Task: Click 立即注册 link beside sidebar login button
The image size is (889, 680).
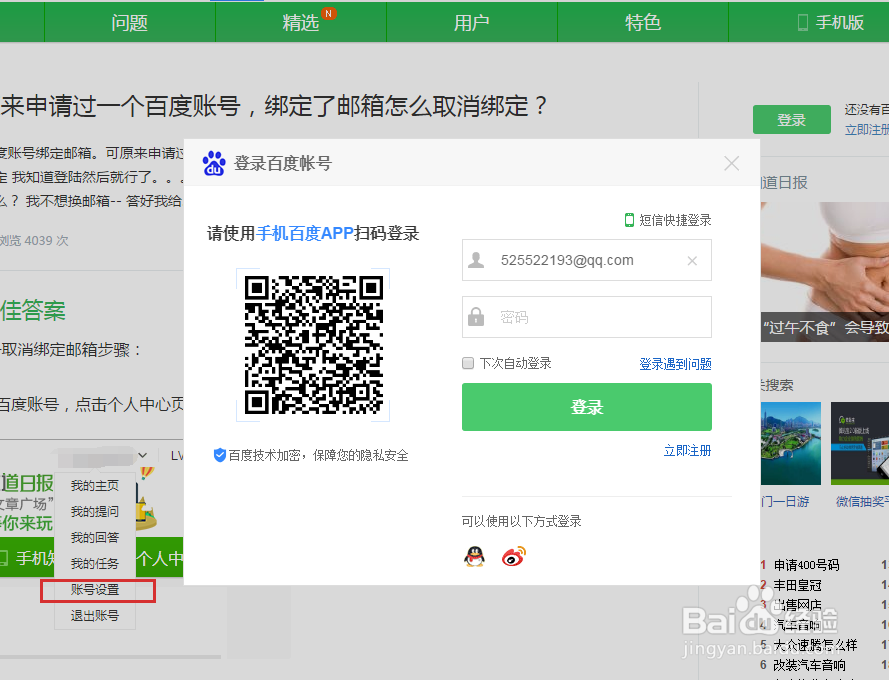Action: tap(867, 130)
